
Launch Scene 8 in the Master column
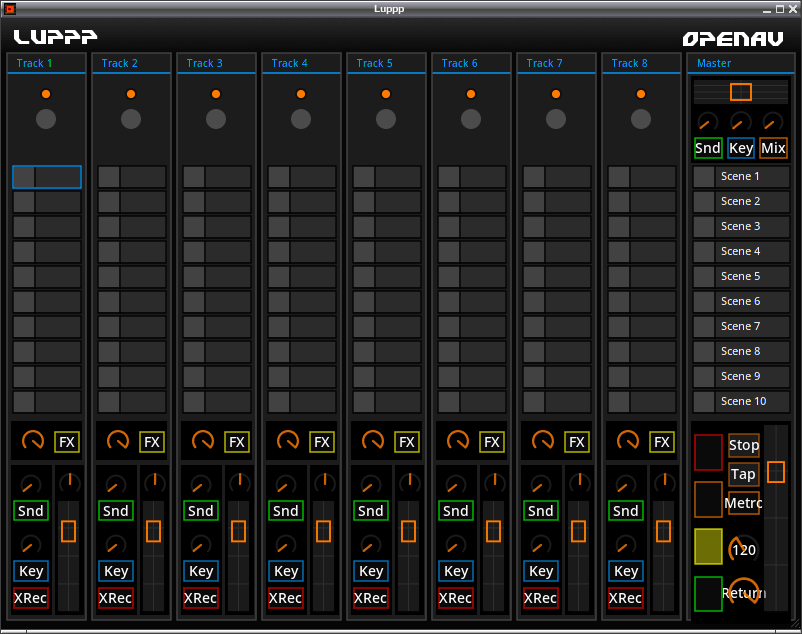point(741,352)
